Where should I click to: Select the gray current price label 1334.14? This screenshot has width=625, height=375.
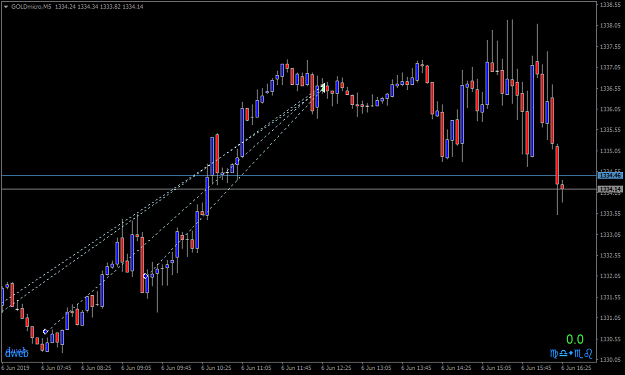tap(610, 189)
